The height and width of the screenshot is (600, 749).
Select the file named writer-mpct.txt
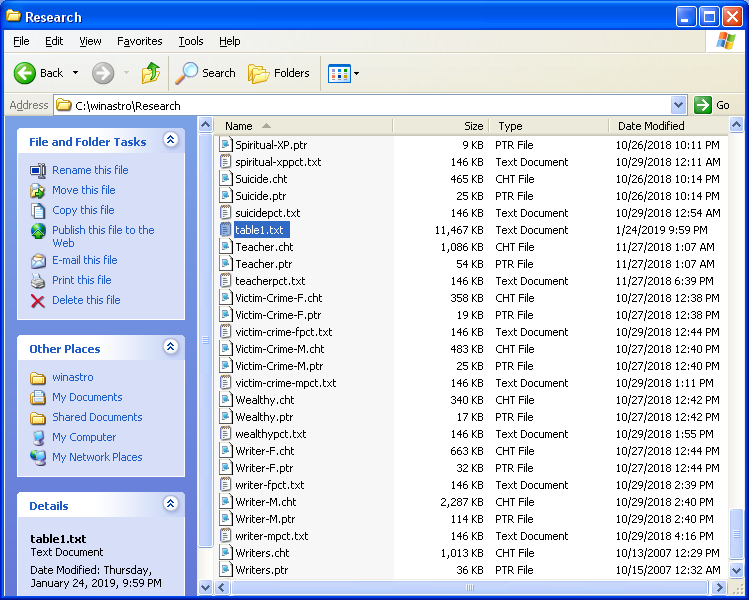pos(272,536)
